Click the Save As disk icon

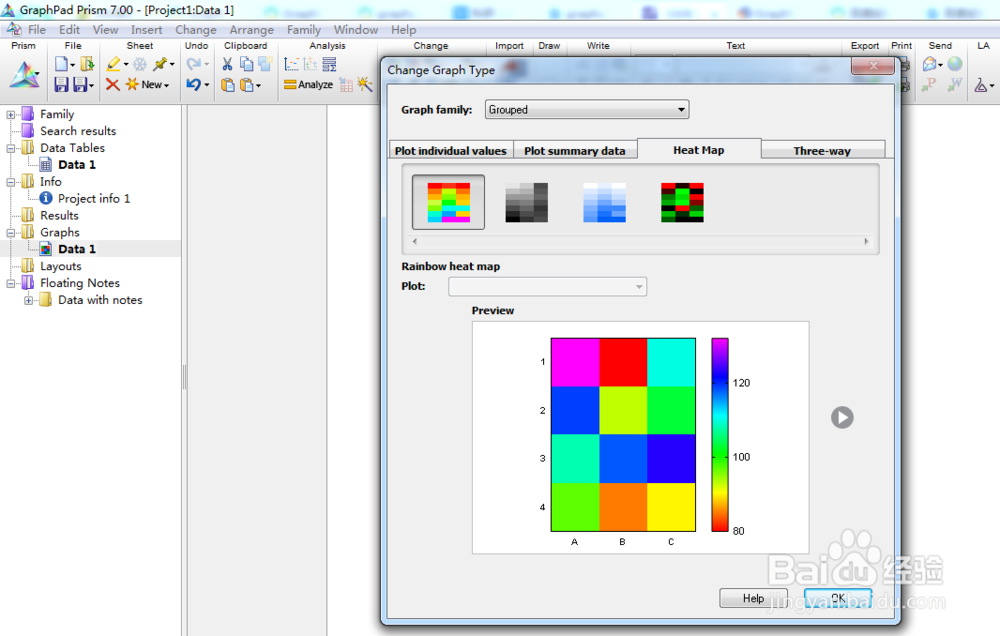(x=80, y=84)
